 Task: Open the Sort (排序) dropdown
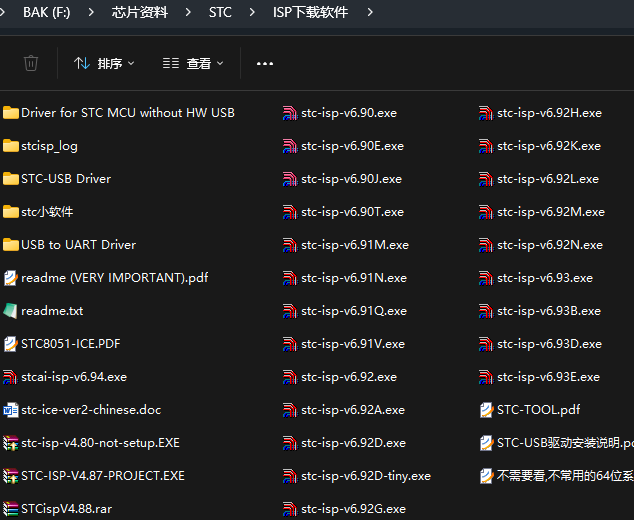(104, 63)
